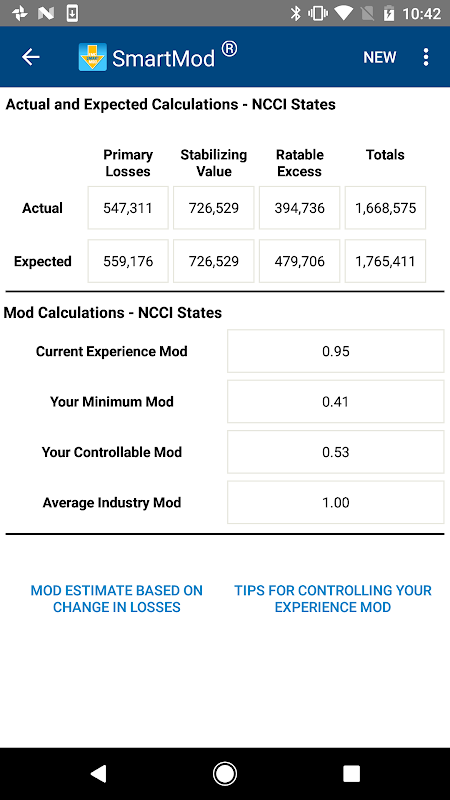The height and width of the screenshot is (800, 450).
Task: Tap the NEW button in toolbar
Action: point(380,57)
